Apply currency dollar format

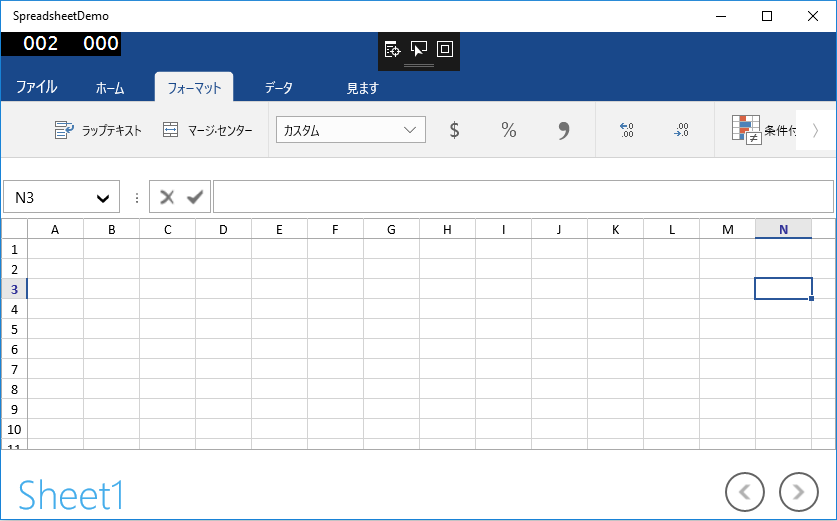tap(454, 130)
